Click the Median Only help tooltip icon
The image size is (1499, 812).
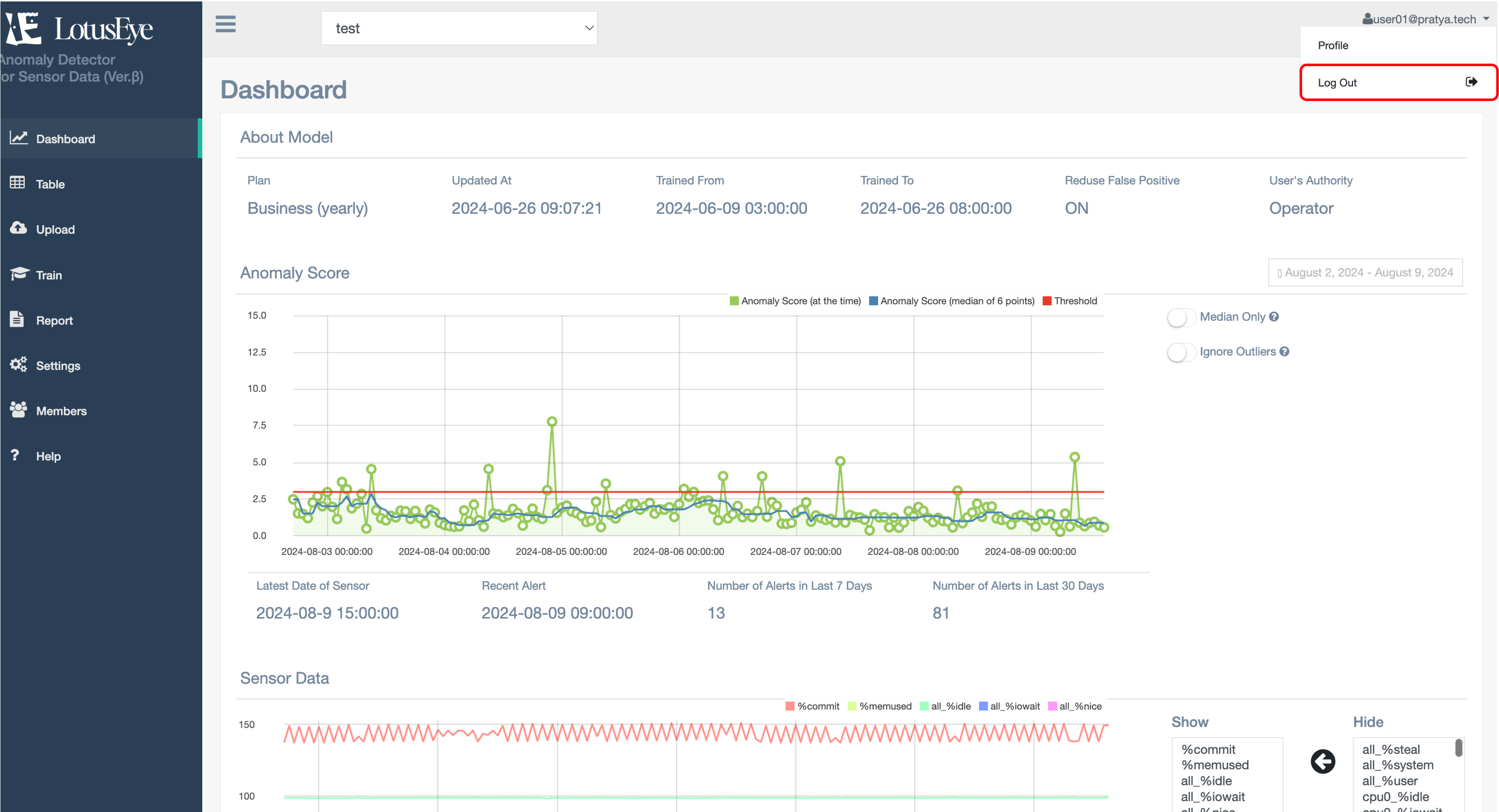tap(1274, 317)
